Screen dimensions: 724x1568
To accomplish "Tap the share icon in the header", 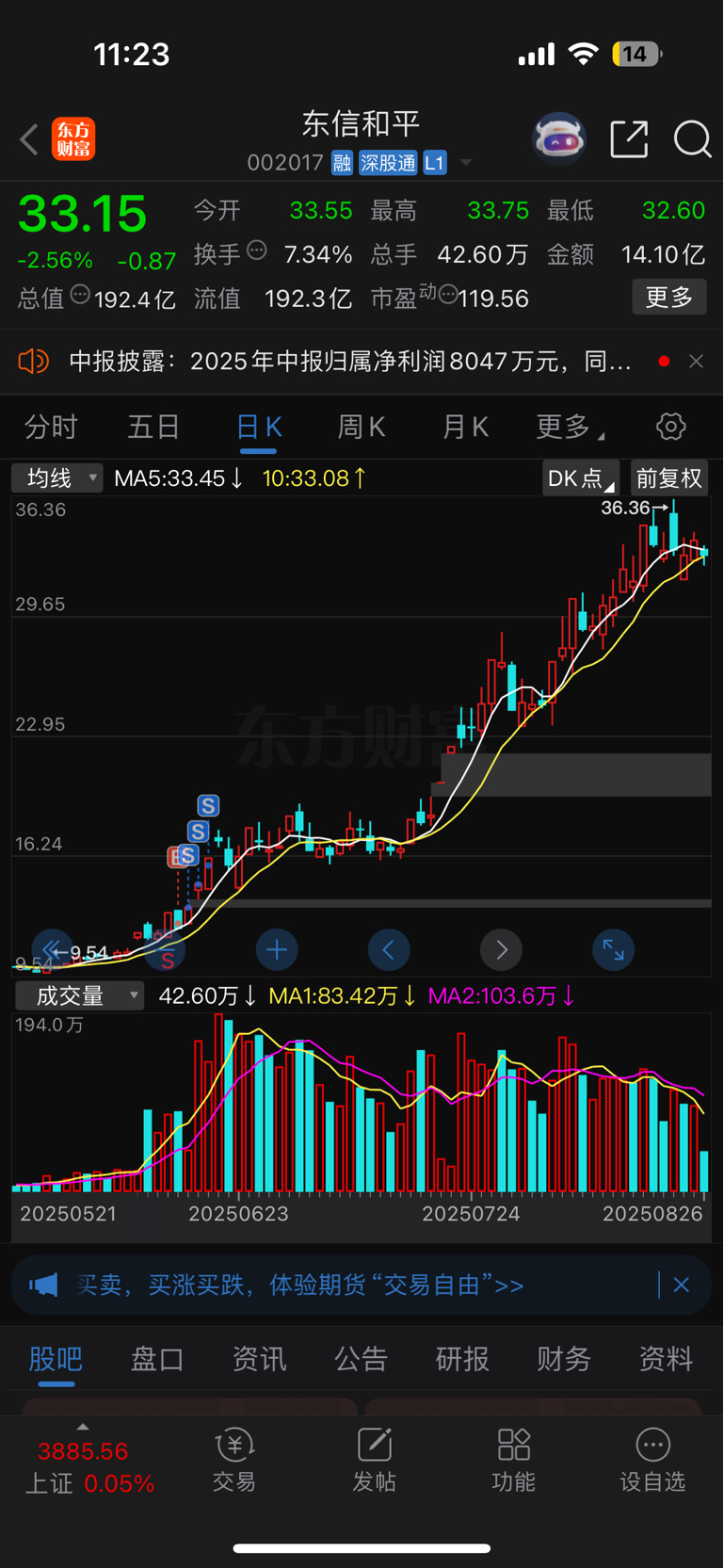I will point(629,139).
